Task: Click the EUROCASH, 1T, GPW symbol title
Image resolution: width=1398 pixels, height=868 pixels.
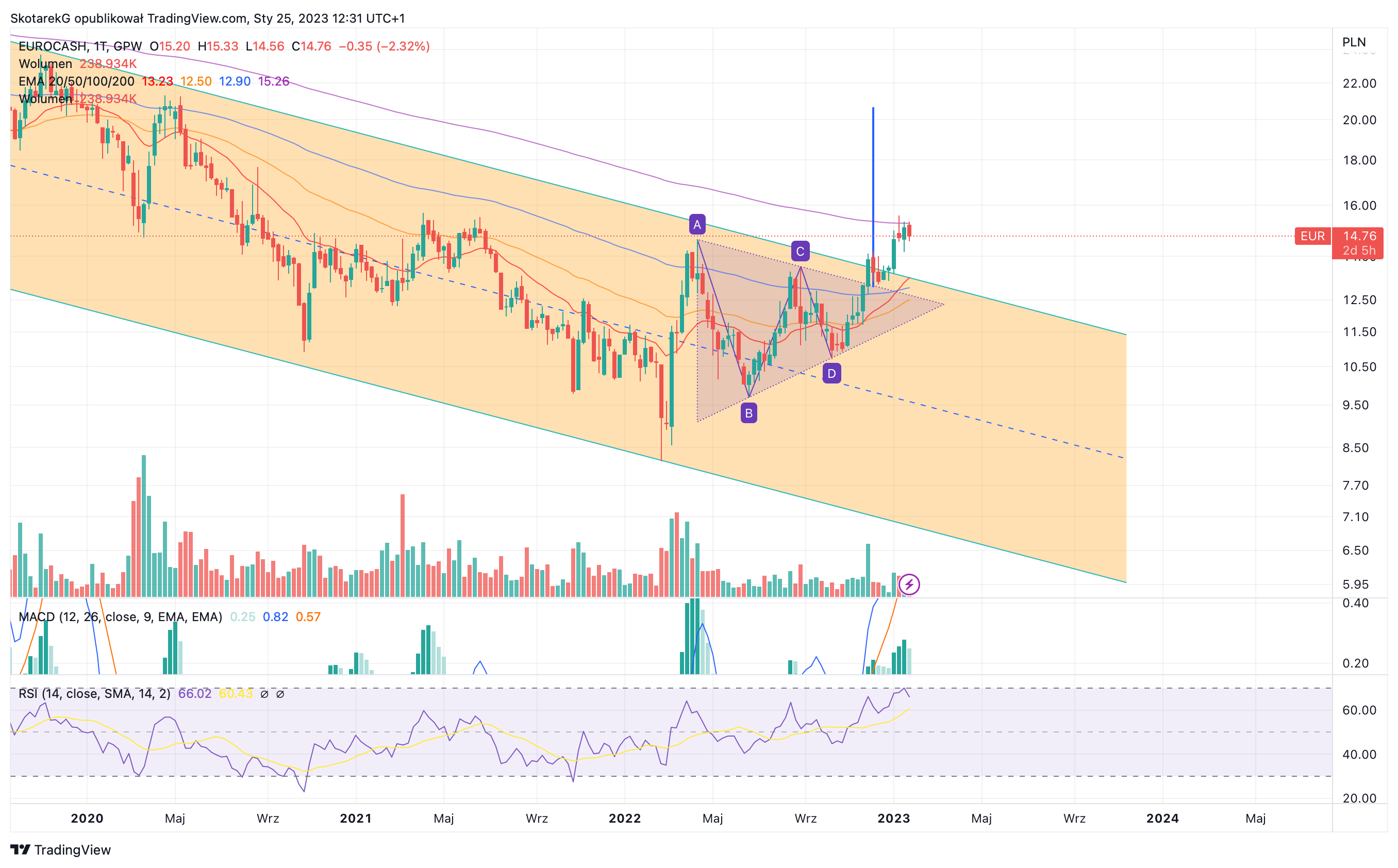Action: (x=80, y=46)
